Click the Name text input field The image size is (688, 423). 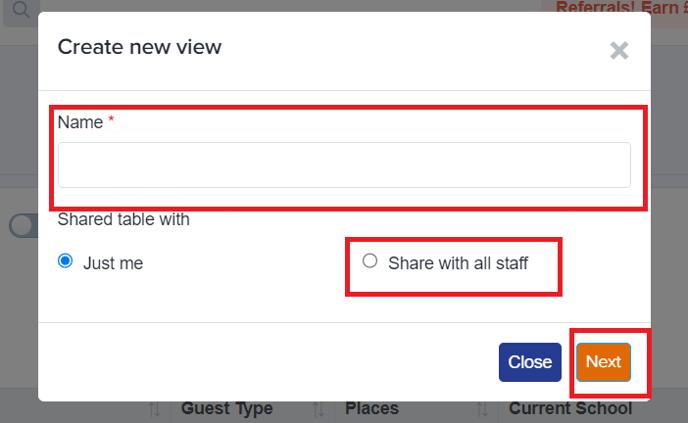[x=344, y=165]
